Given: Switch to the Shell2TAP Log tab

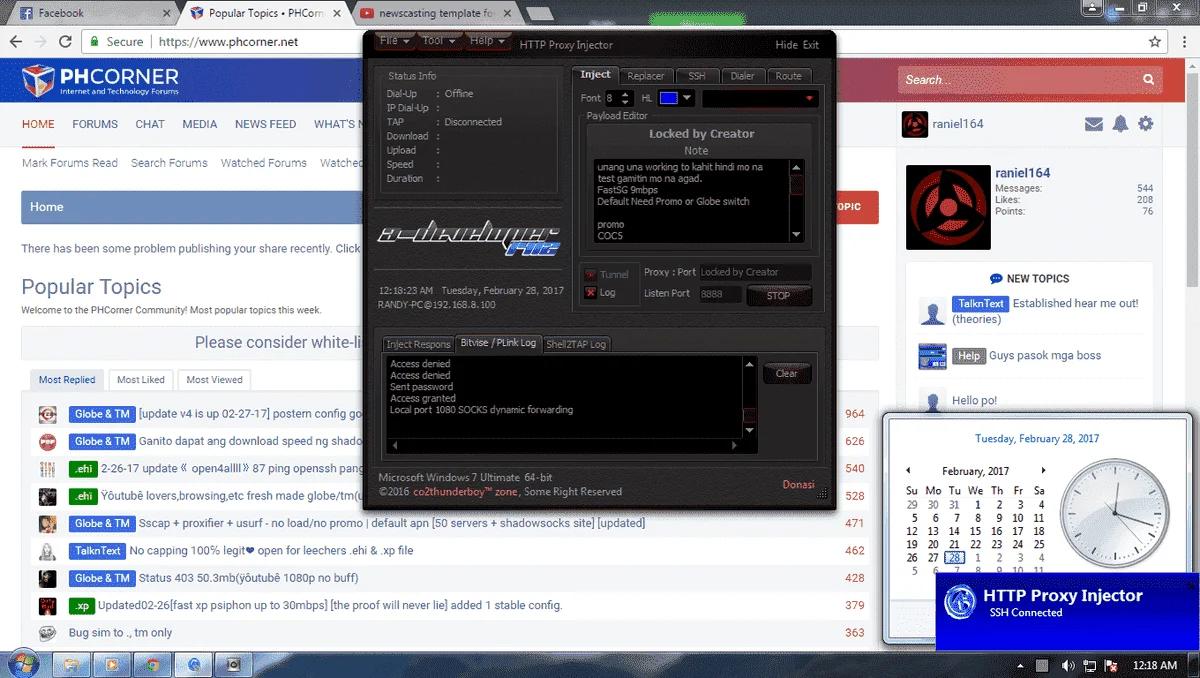Looking at the screenshot, I should click(x=576, y=344).
